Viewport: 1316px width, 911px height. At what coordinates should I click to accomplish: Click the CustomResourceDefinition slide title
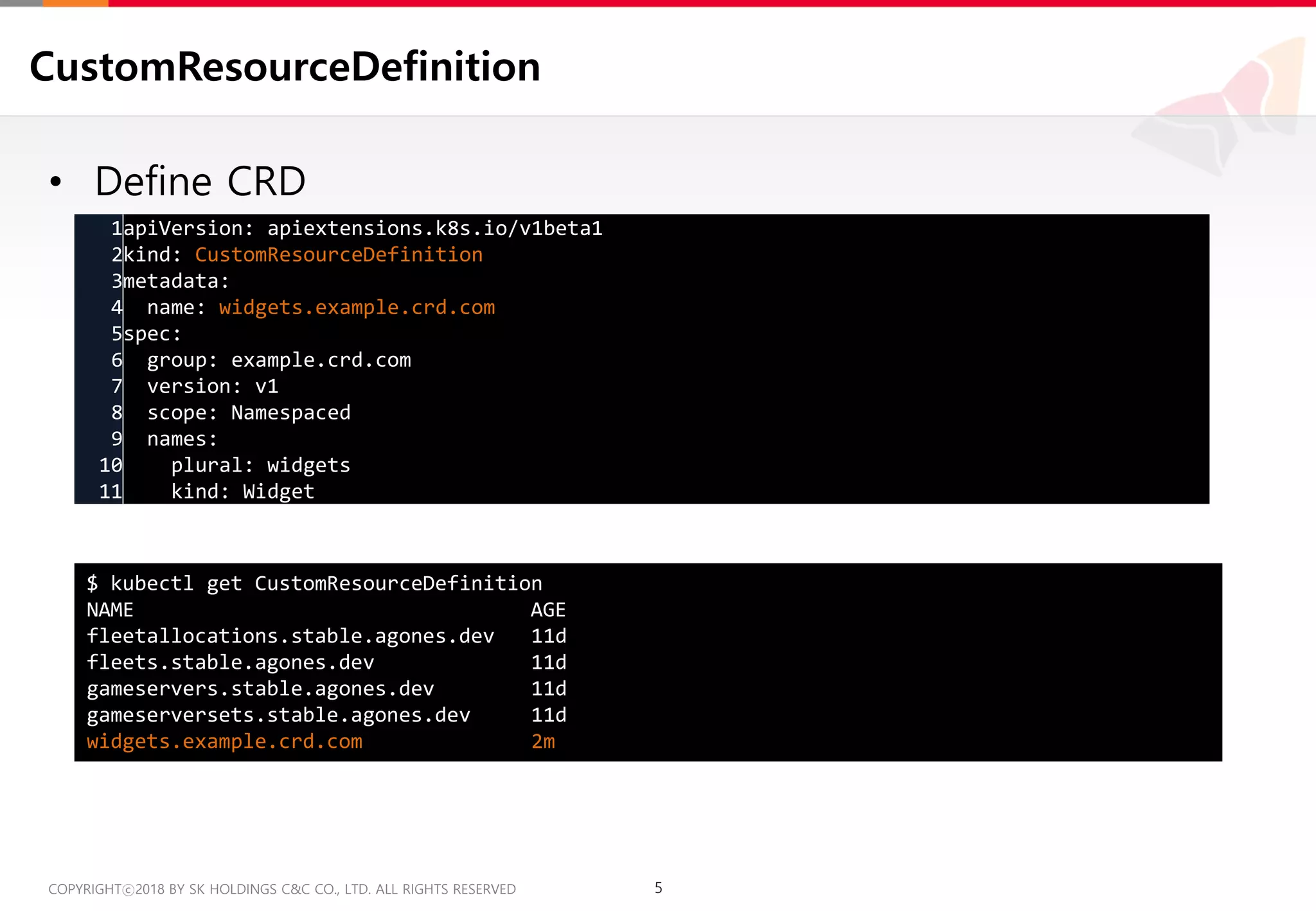click(285, 67)
